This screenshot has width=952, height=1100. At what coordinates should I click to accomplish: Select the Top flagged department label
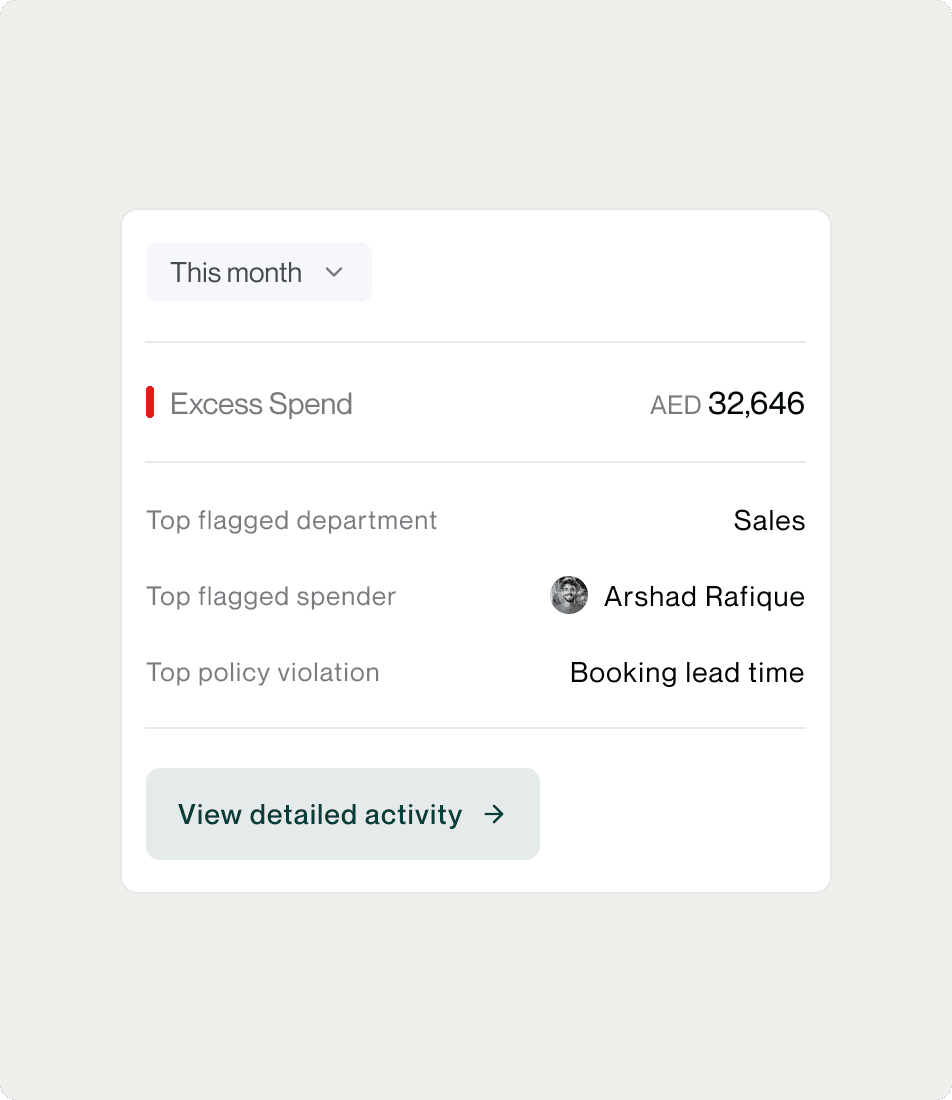(291, 520)
